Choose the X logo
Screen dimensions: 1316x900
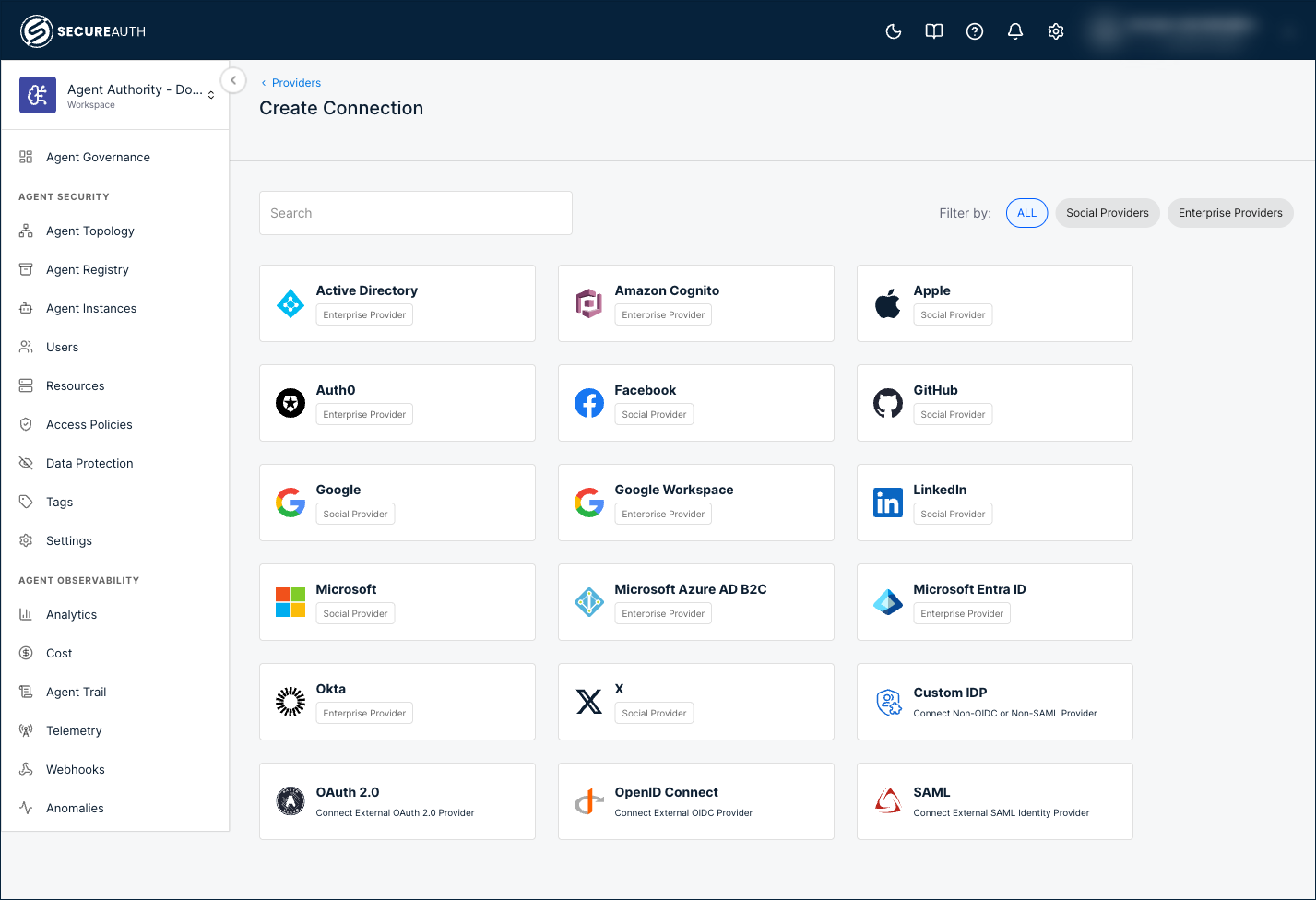click(x=589, y=702)
